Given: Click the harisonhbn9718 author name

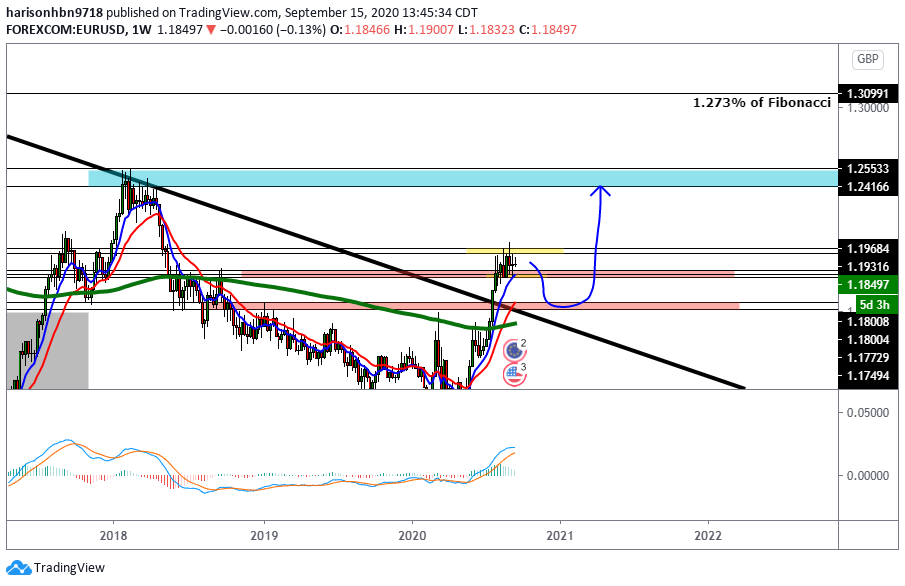Looking at the screenshot, I should point(54,12).
